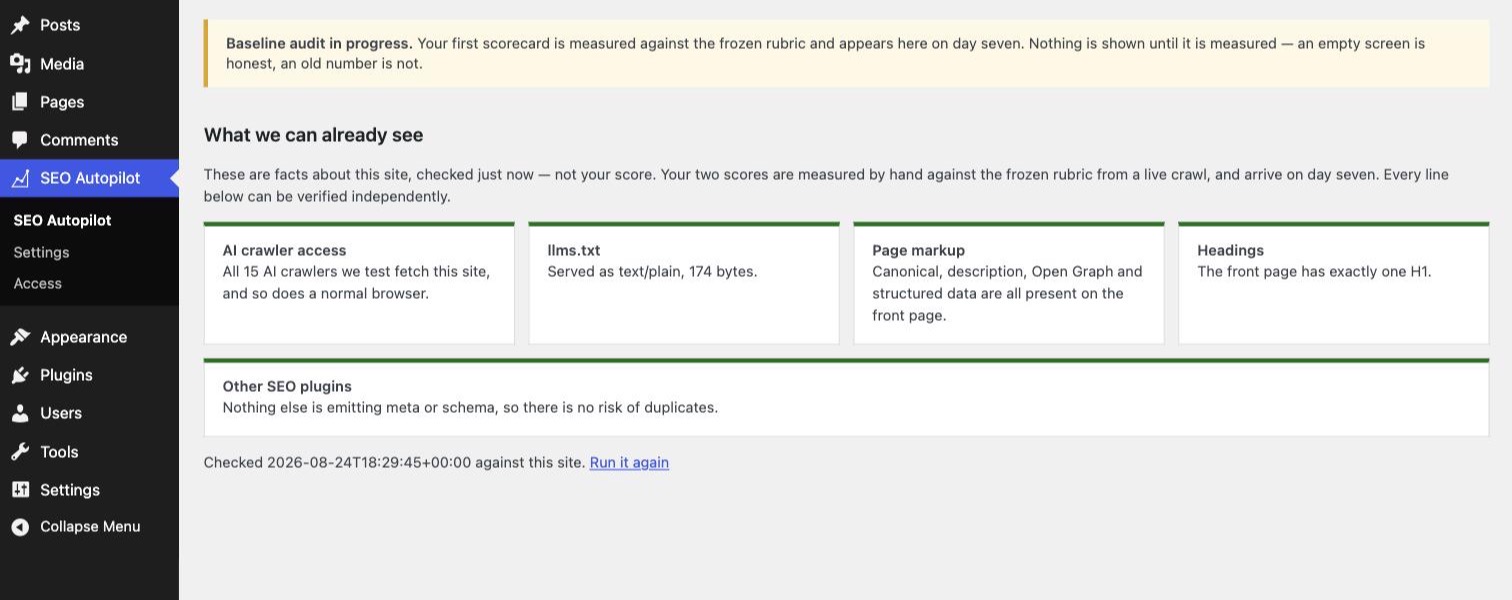Click the Settings sliders icon

(20, 490)
